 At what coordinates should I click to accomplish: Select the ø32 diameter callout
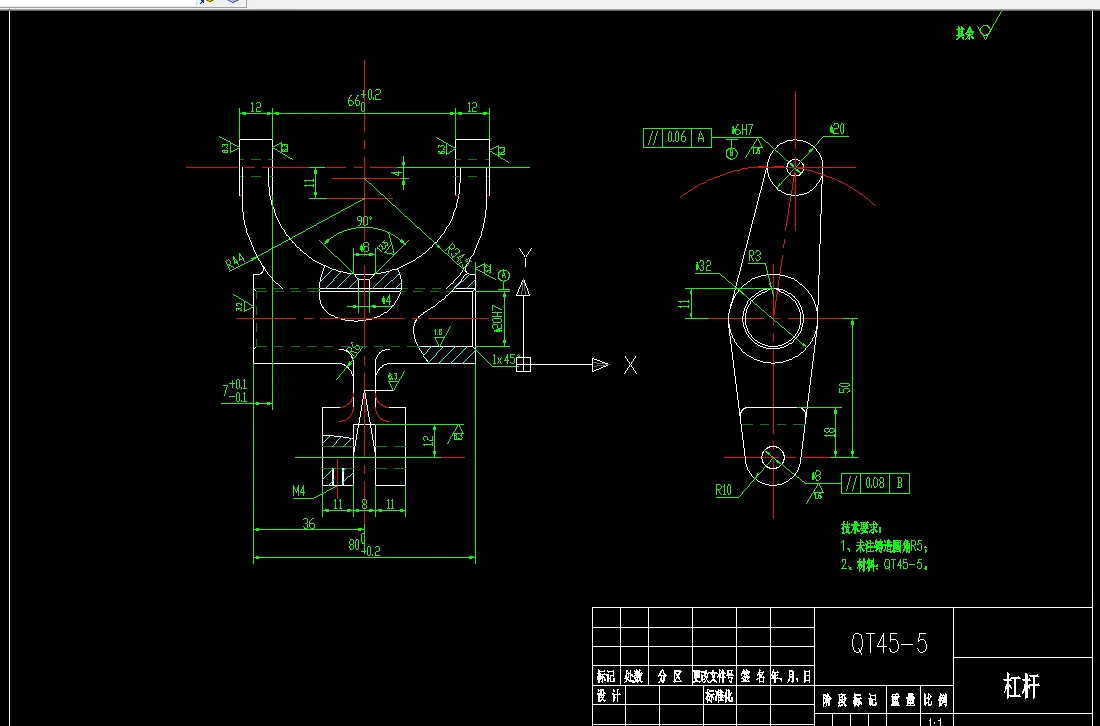click(703, 266)
